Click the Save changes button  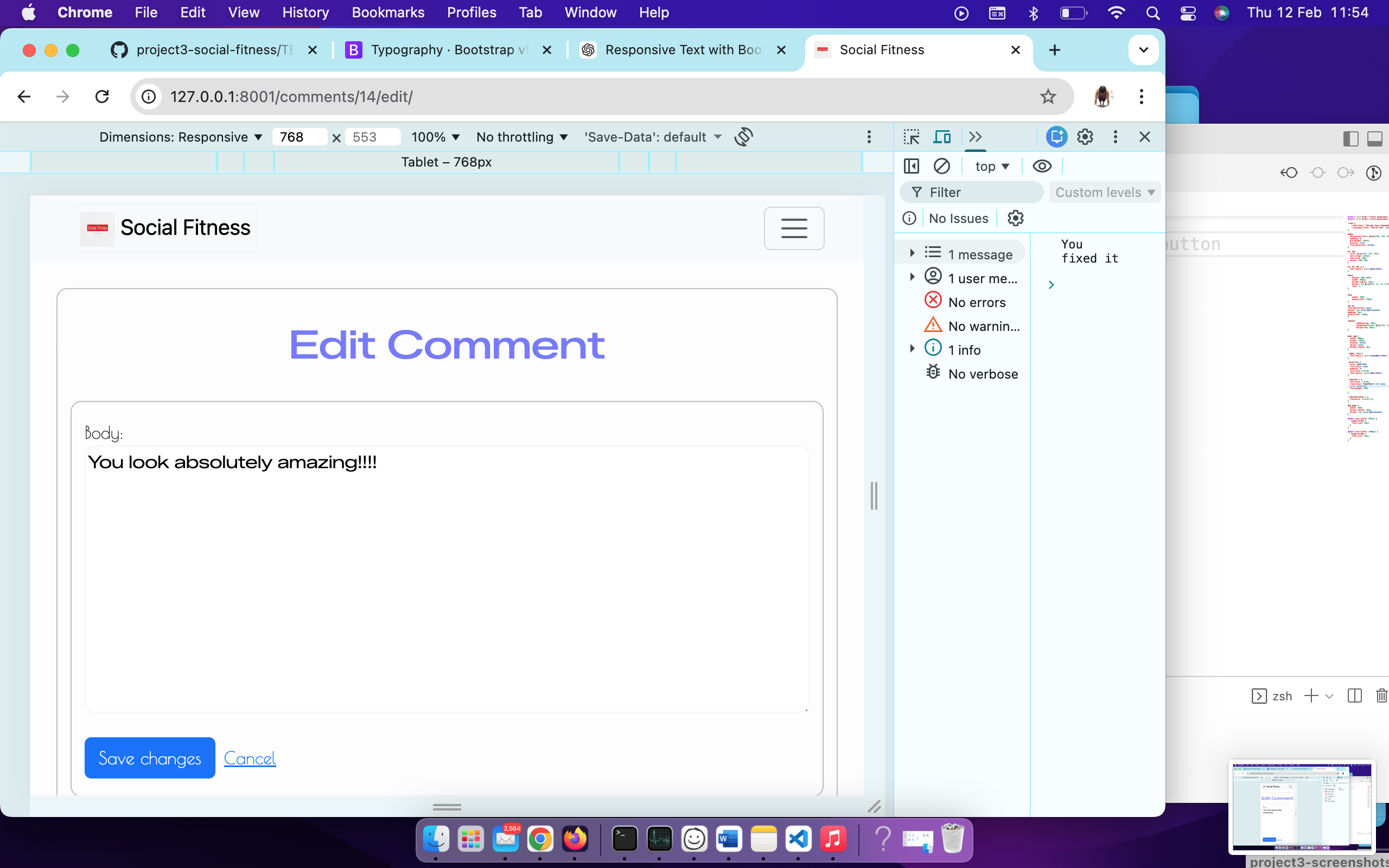pyautogui.click(x=150, y=758)
